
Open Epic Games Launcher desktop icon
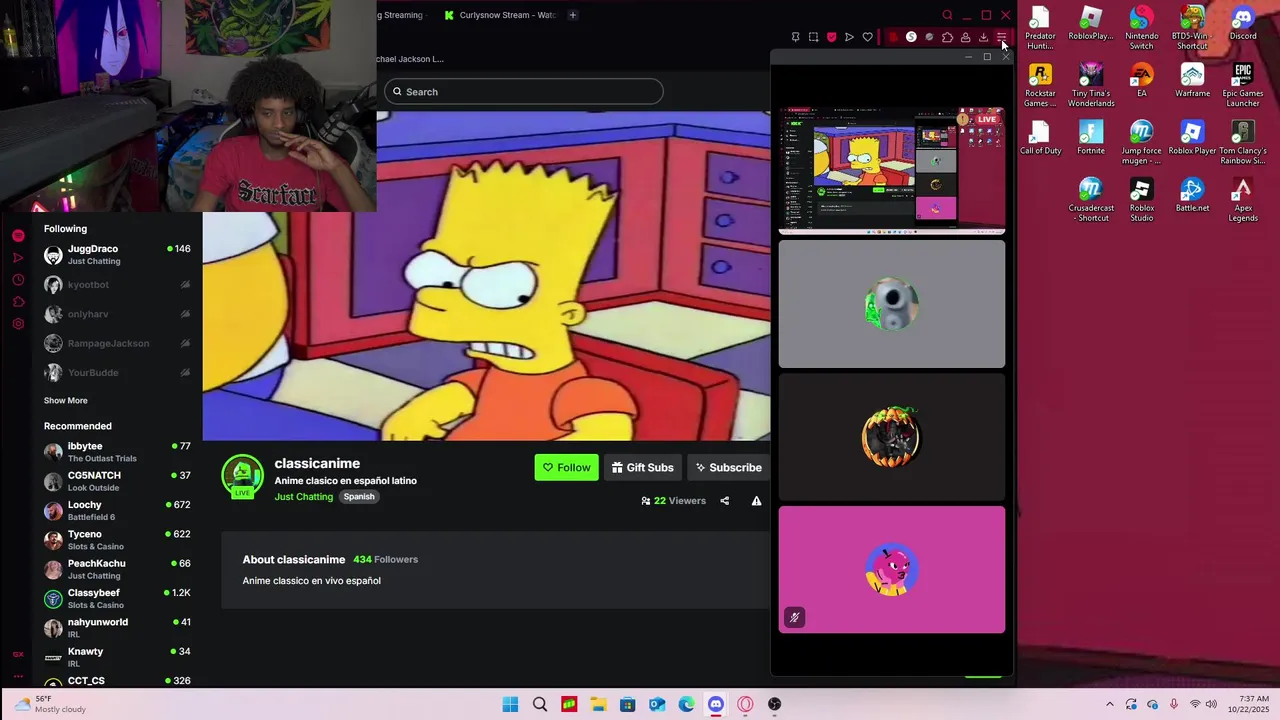tap(1243, 85)
